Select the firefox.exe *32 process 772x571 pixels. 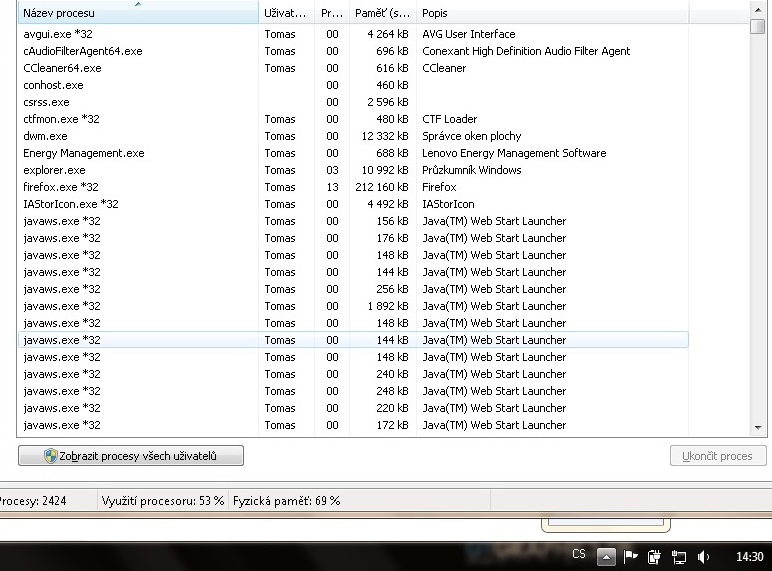[353, 187]
